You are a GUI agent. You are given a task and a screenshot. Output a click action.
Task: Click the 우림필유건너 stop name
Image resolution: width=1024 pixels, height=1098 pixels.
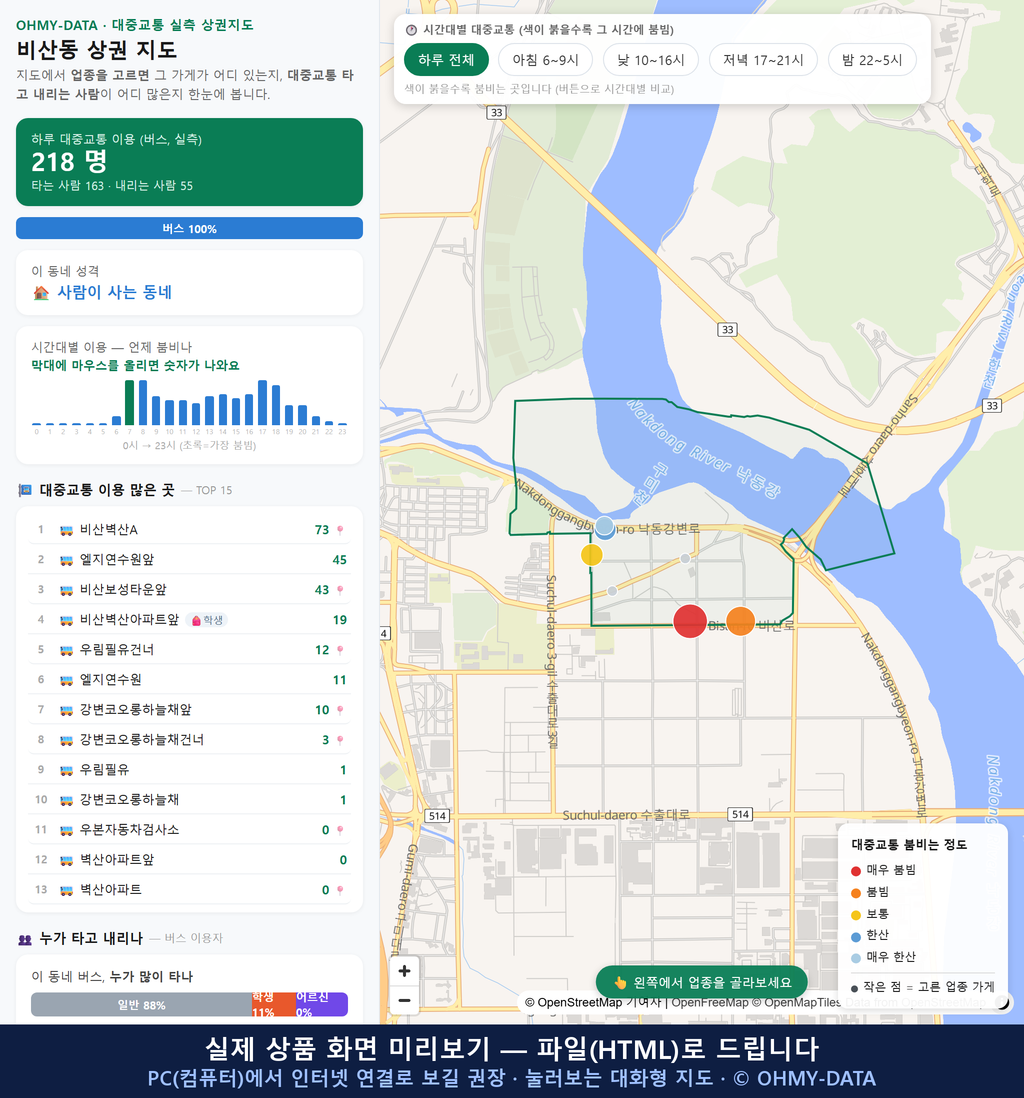(x=117, y=650)
